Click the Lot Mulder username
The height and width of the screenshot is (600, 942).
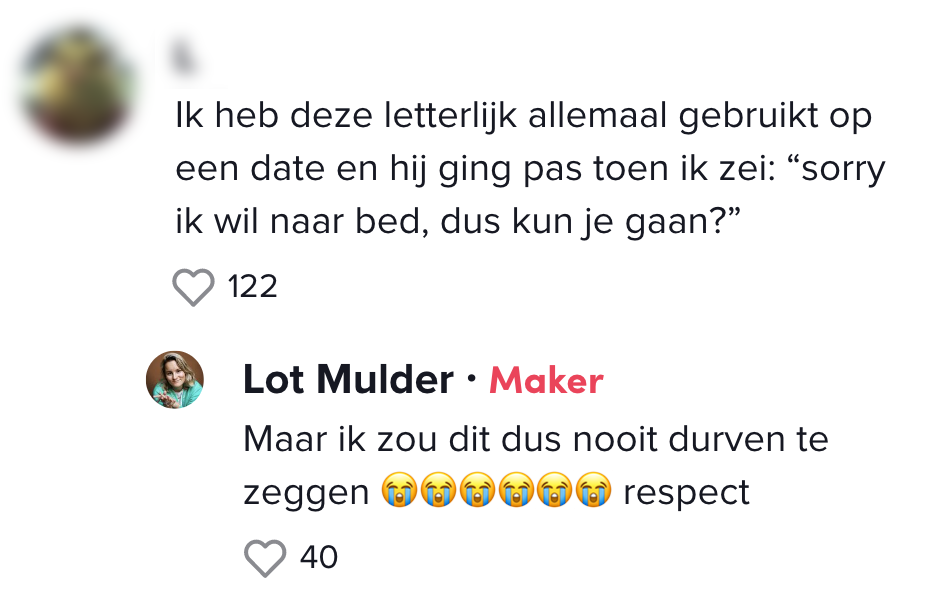click(x=348, y=380)
